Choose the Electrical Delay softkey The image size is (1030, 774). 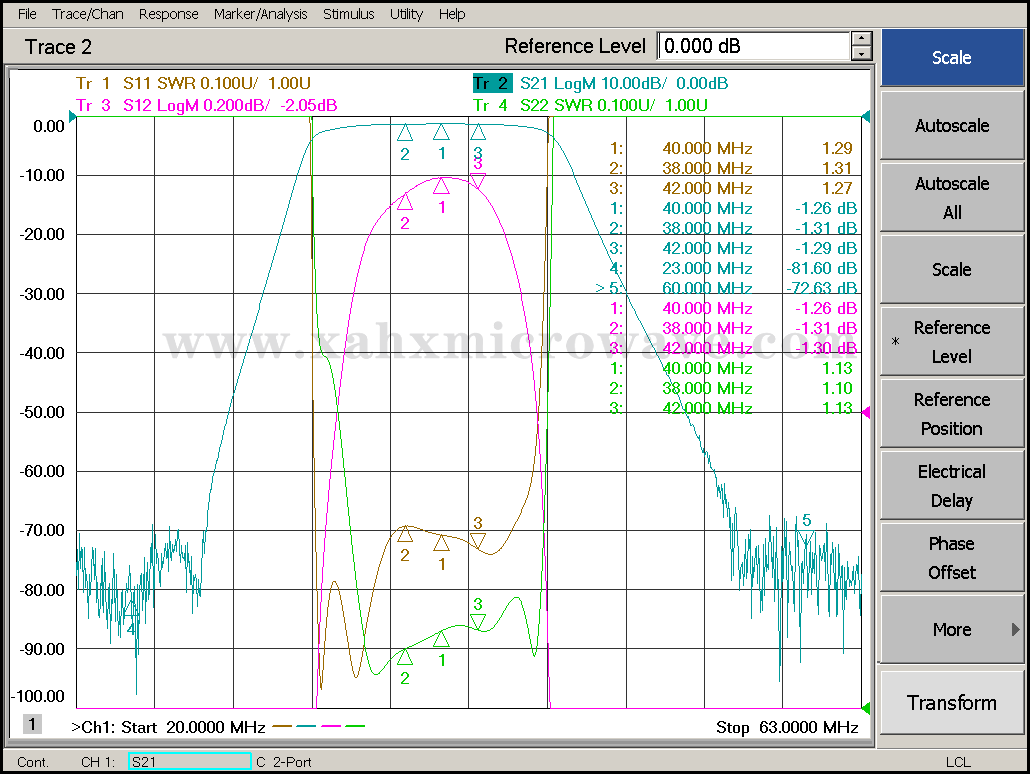coord(952,486)
